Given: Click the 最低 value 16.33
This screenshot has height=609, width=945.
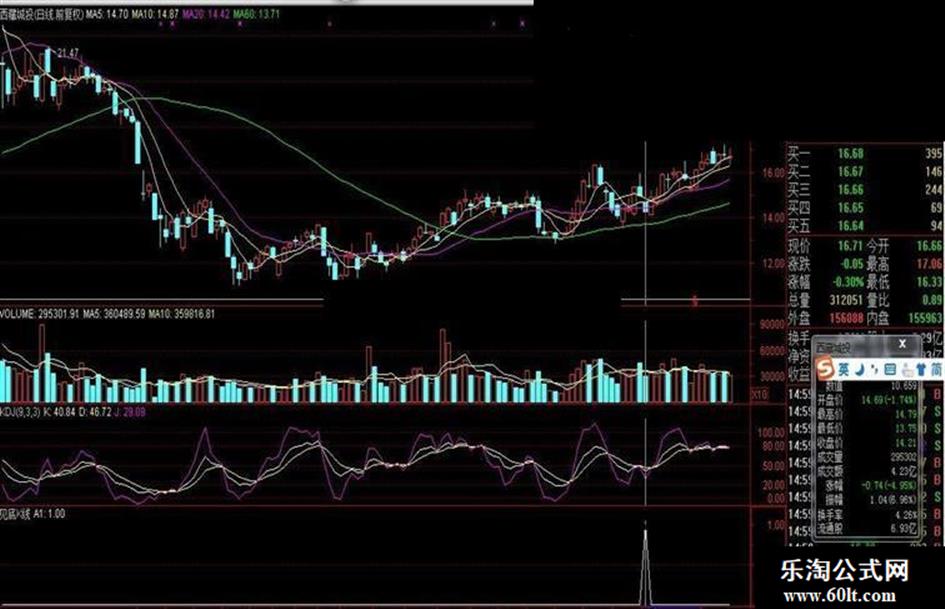Looking at the screenshot, I should [929, 282].
